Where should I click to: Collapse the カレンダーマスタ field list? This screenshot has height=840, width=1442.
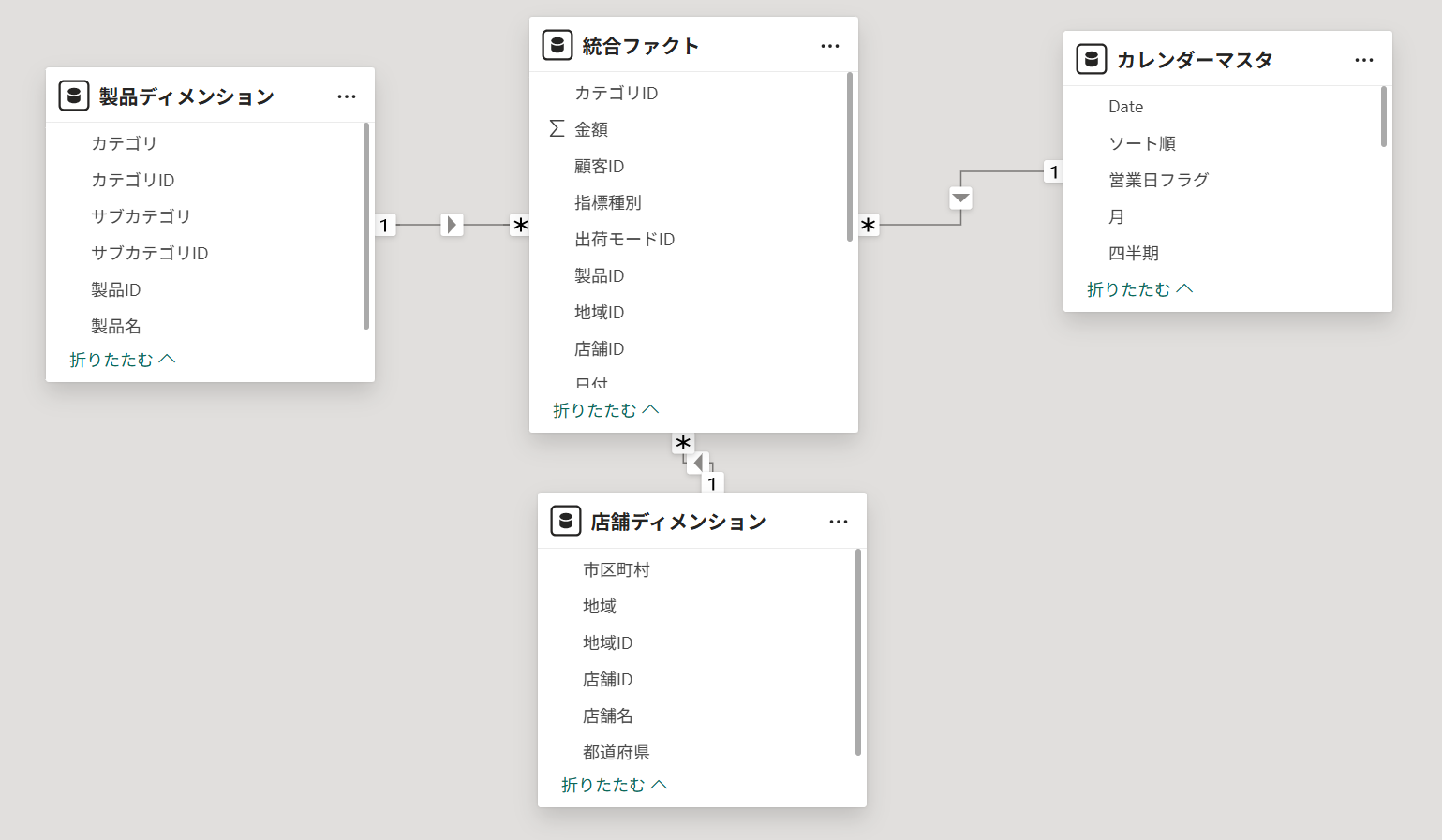(x=1139, y=289)
